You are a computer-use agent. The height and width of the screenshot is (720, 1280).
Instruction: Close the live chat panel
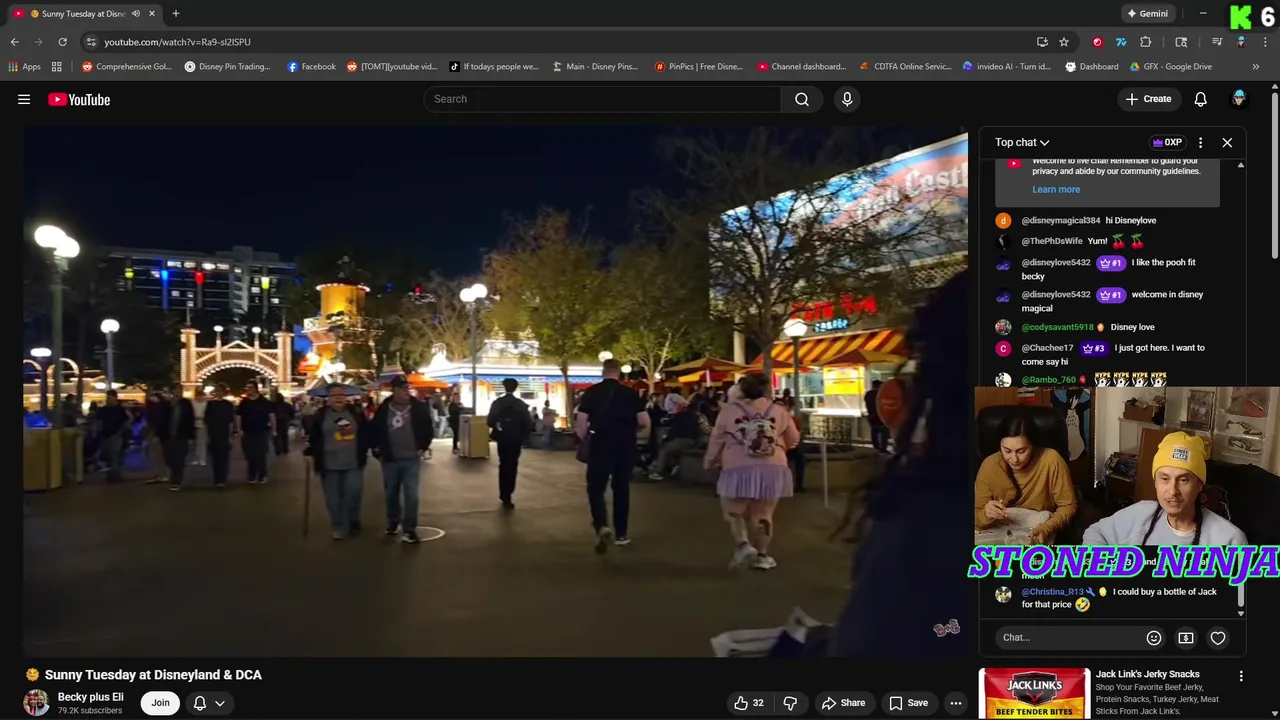pos(1227,142)
